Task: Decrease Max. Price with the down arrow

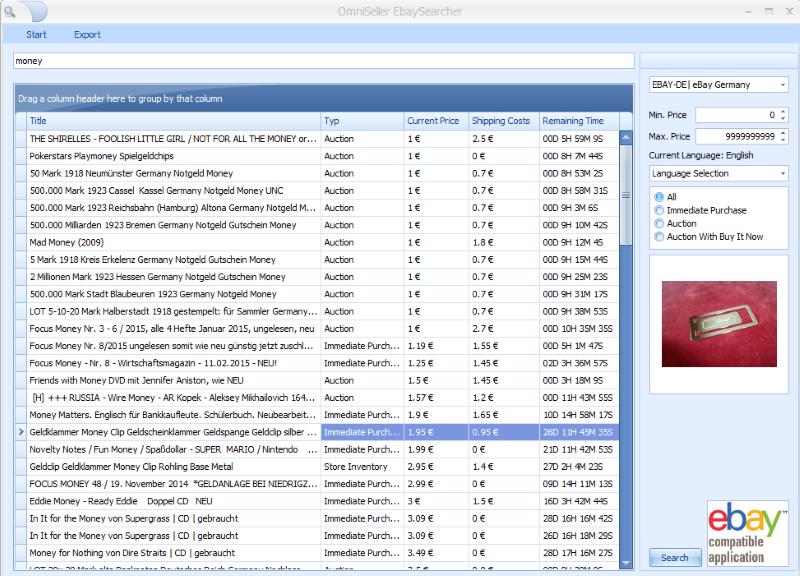Action: coord(783,140)
